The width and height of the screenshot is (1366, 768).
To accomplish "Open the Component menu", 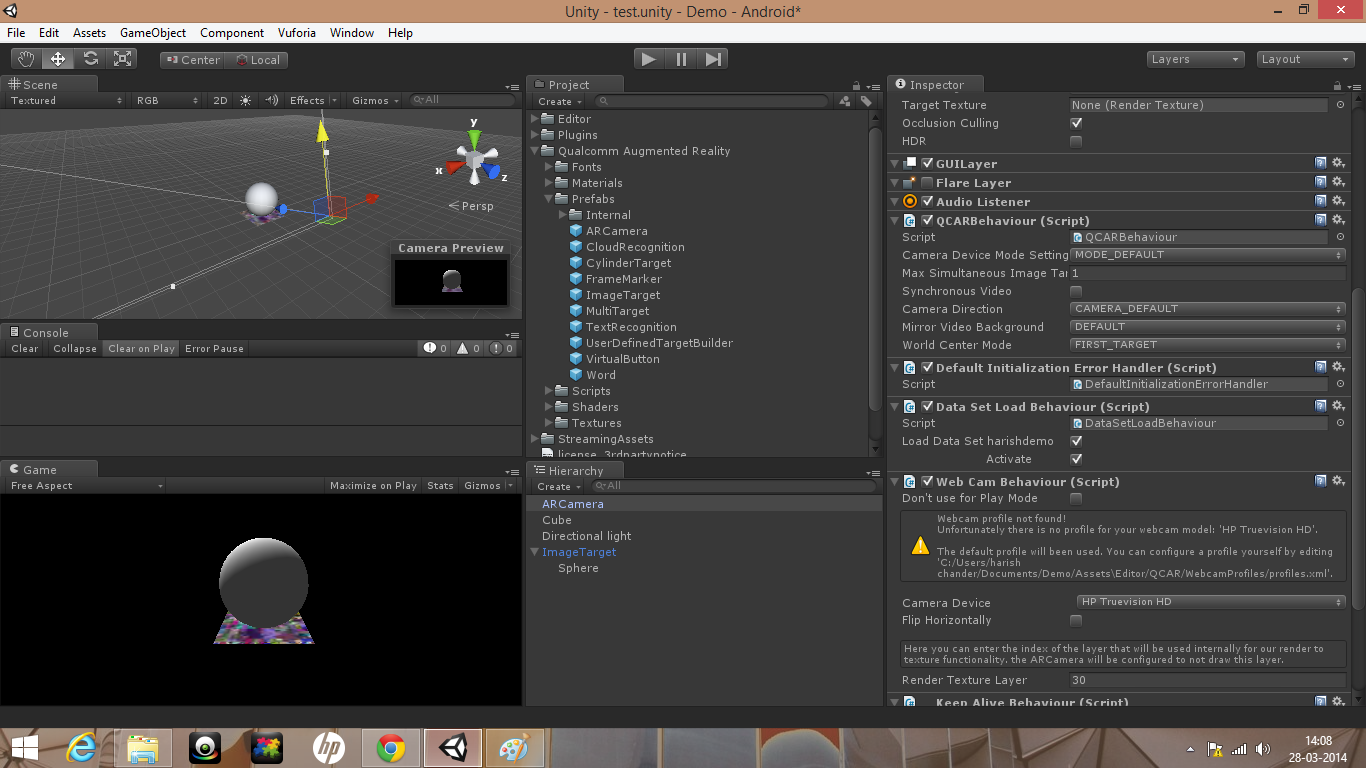I will [x=232, y=33].
